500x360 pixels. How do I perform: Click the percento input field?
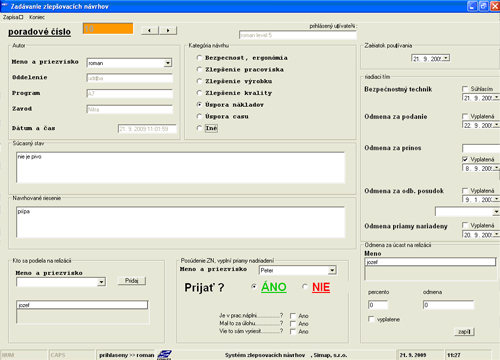pyautogui.click(x=378, y=305)
